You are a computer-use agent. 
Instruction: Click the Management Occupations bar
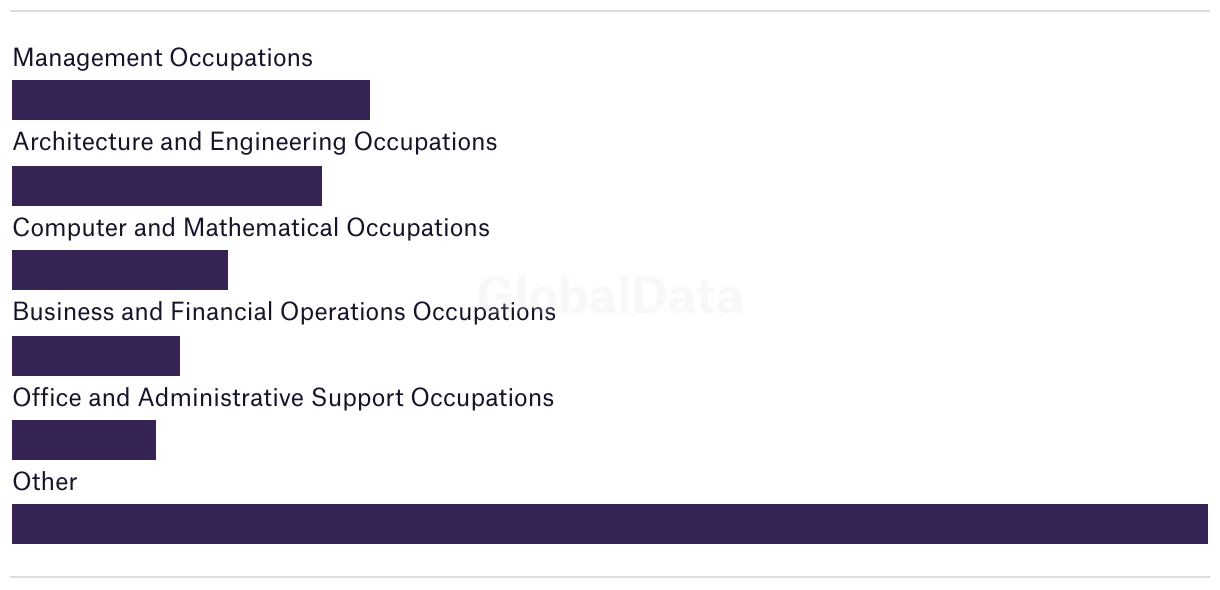pyautogui.click(x=190, y=100)
